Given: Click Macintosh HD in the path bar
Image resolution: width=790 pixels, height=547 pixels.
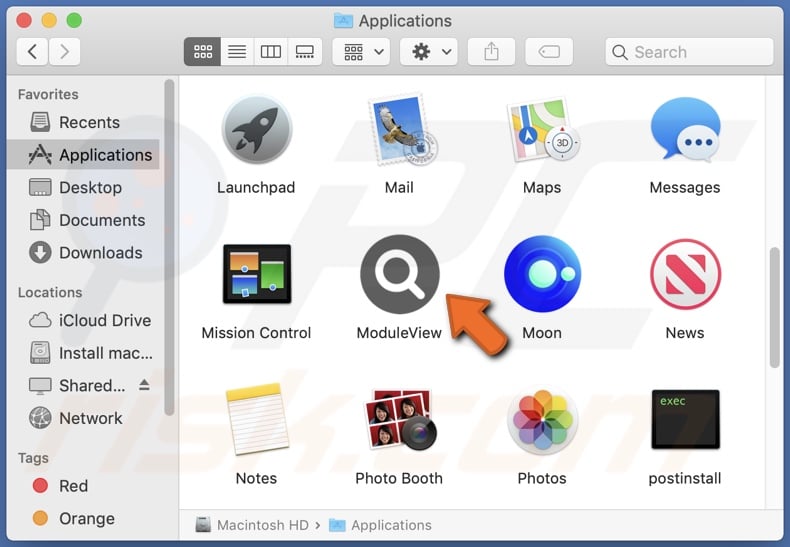Looking at the screenshot, I should pos(252,525).
